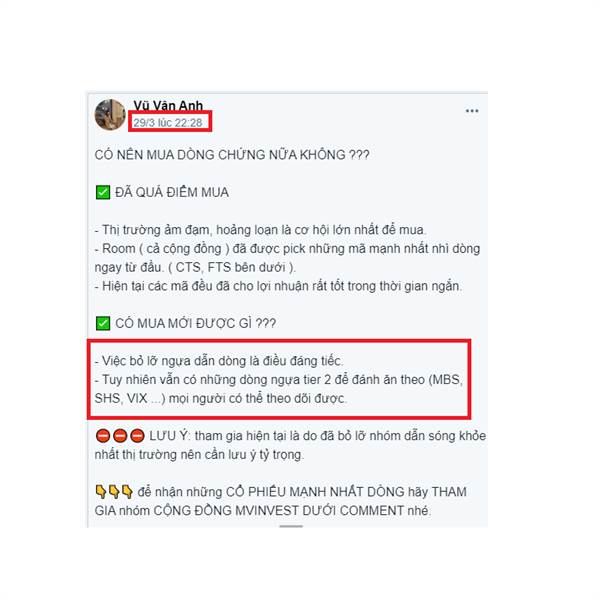Click the first red no-entry emoji
Screen dimensions: 600x600
(103, 436)
